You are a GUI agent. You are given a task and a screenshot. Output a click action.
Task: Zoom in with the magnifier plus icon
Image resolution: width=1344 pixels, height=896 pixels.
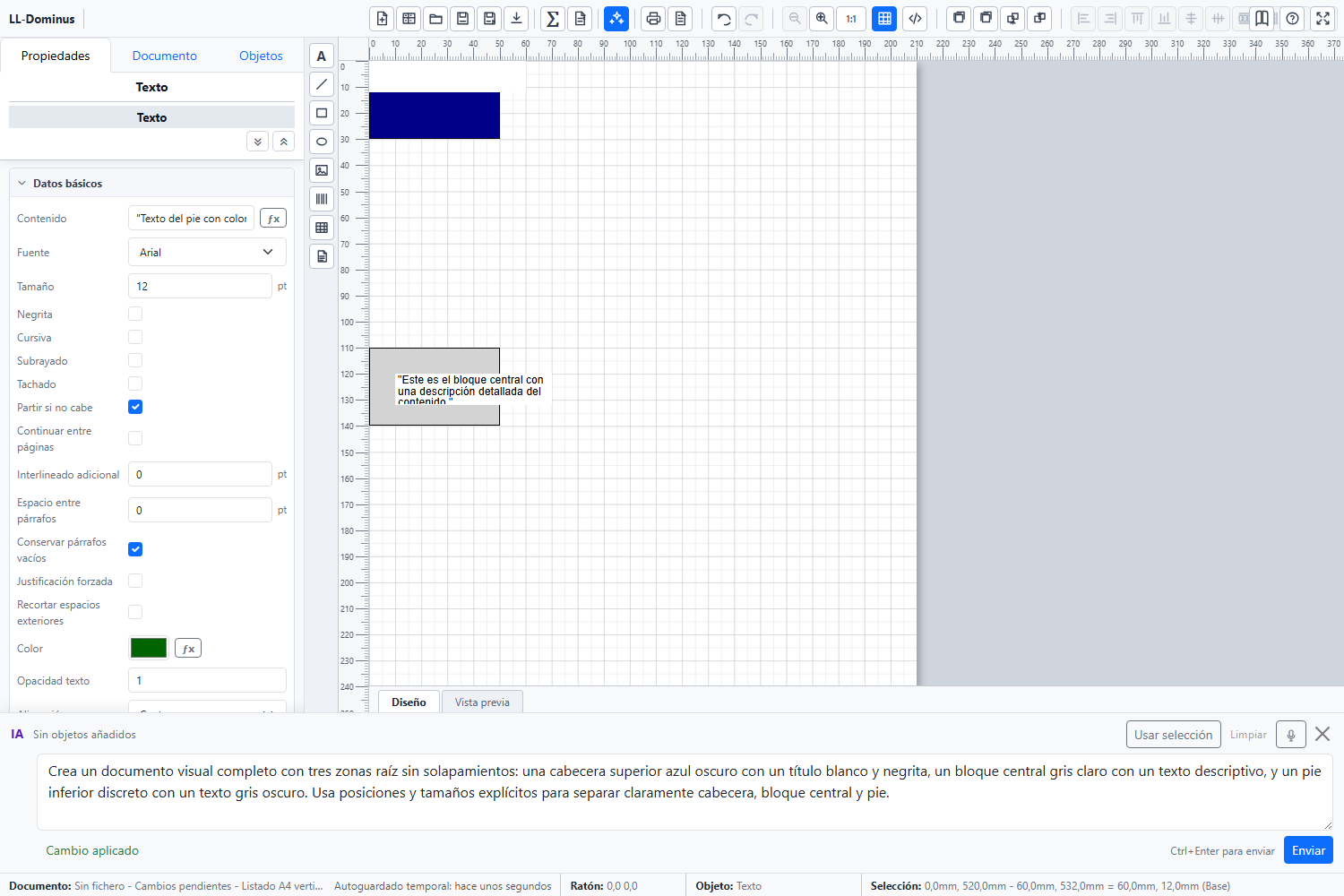822,18
